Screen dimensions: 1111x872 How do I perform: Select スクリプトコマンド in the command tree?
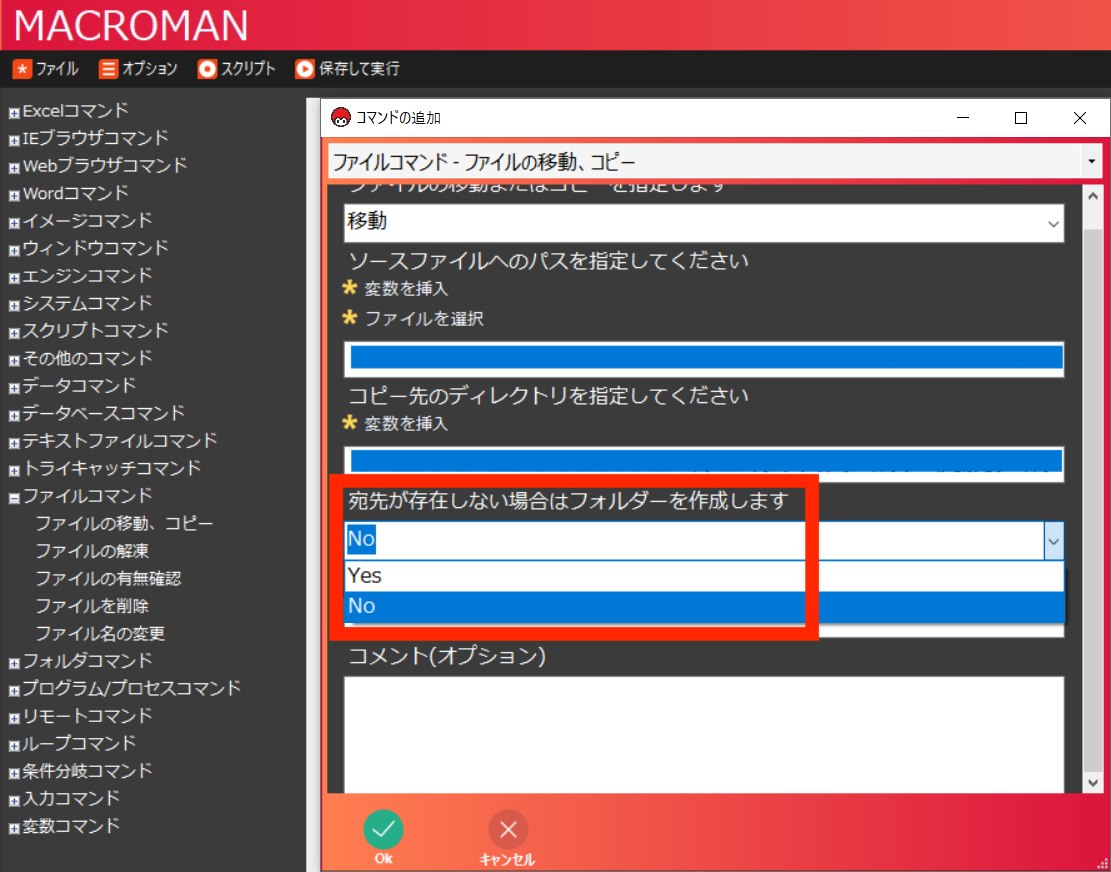[x=96, y=330]
